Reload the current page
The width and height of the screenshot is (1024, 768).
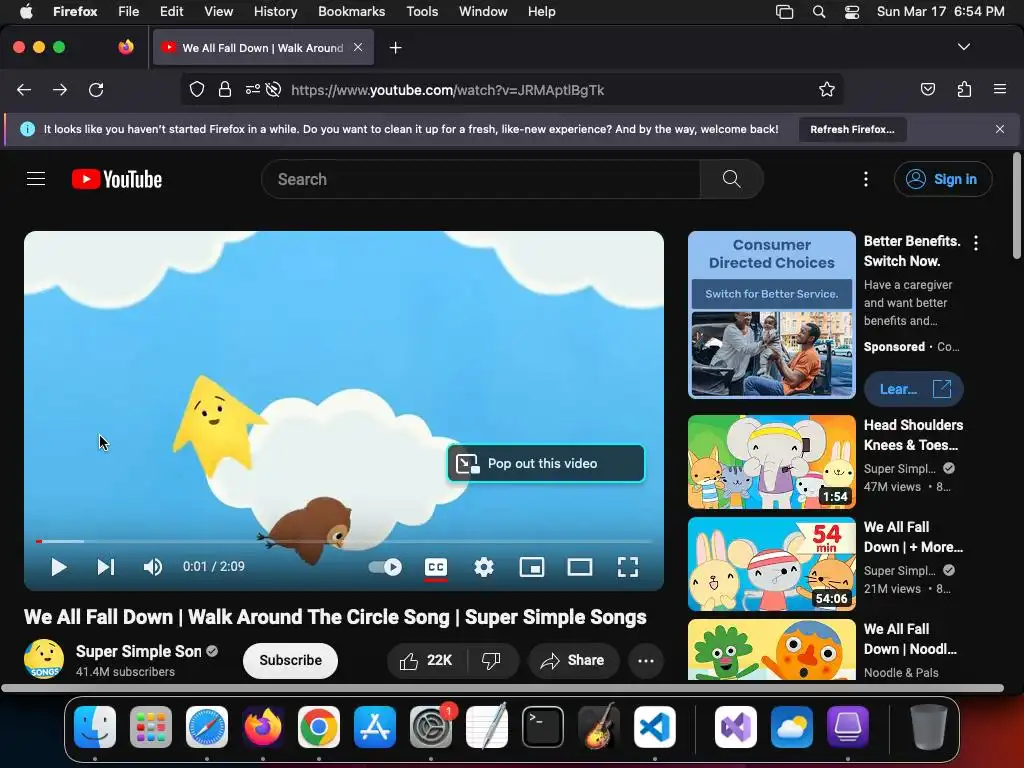tap(96, 89)
